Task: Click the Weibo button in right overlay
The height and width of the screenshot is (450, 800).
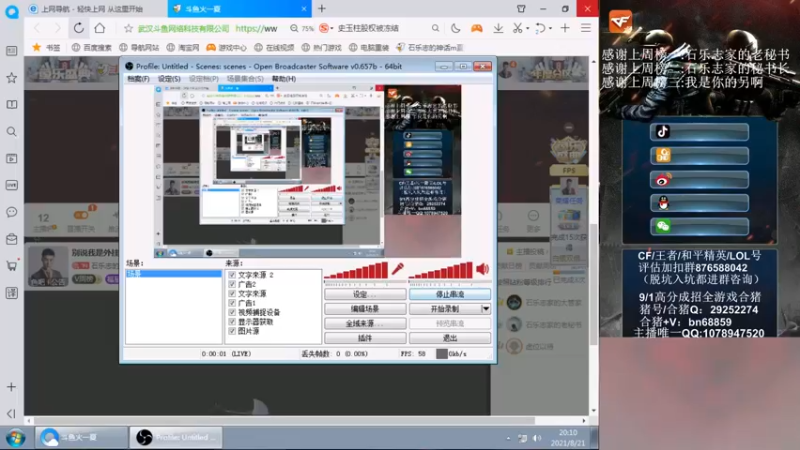Action: [x=699, y=180]
